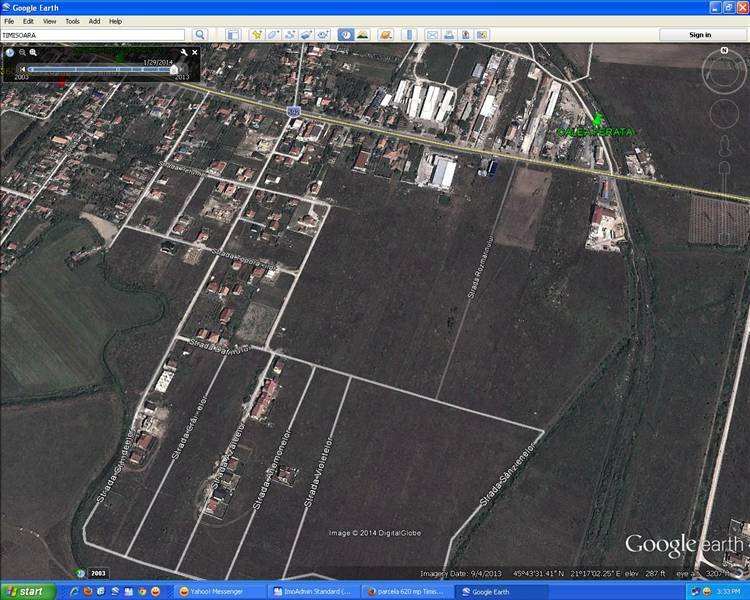Click the Email icon in toolbar
This screenshot has width=750, height=600.
click(432, 35)
